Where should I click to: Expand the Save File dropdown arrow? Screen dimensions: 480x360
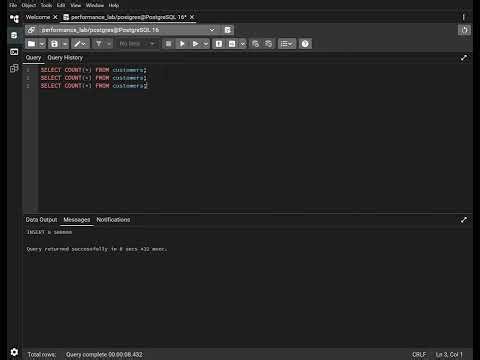65,44
